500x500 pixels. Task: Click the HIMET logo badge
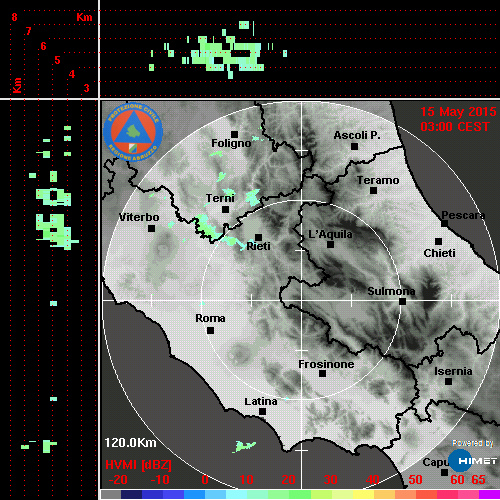coord(472,461)
